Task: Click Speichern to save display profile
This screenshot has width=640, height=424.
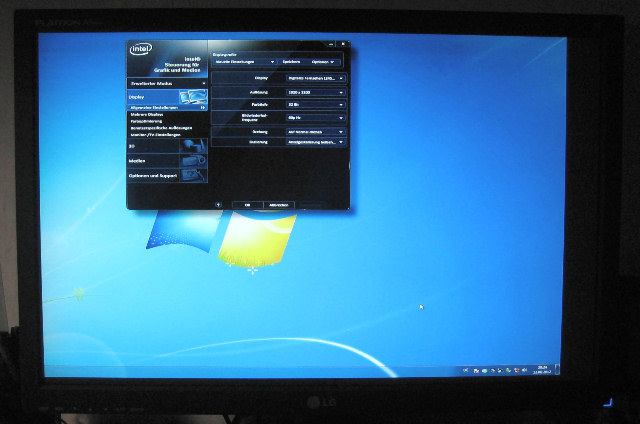Action: click(291, 62)
